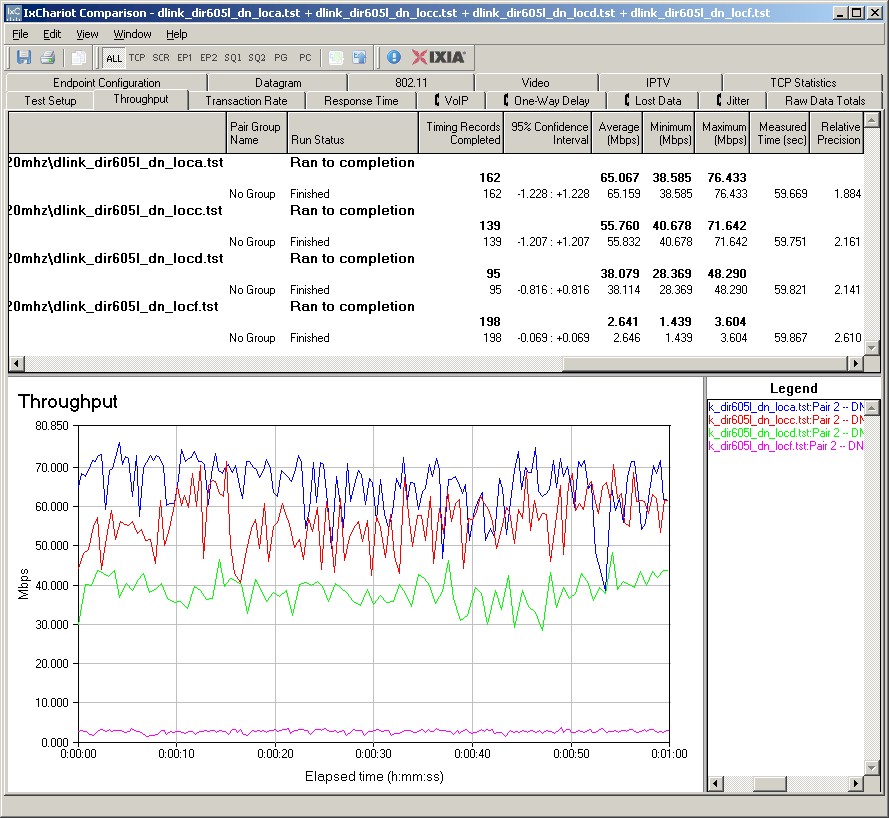Open the Help menu
The width and height of the screenshot is (889, 818).
coord(176,34)
